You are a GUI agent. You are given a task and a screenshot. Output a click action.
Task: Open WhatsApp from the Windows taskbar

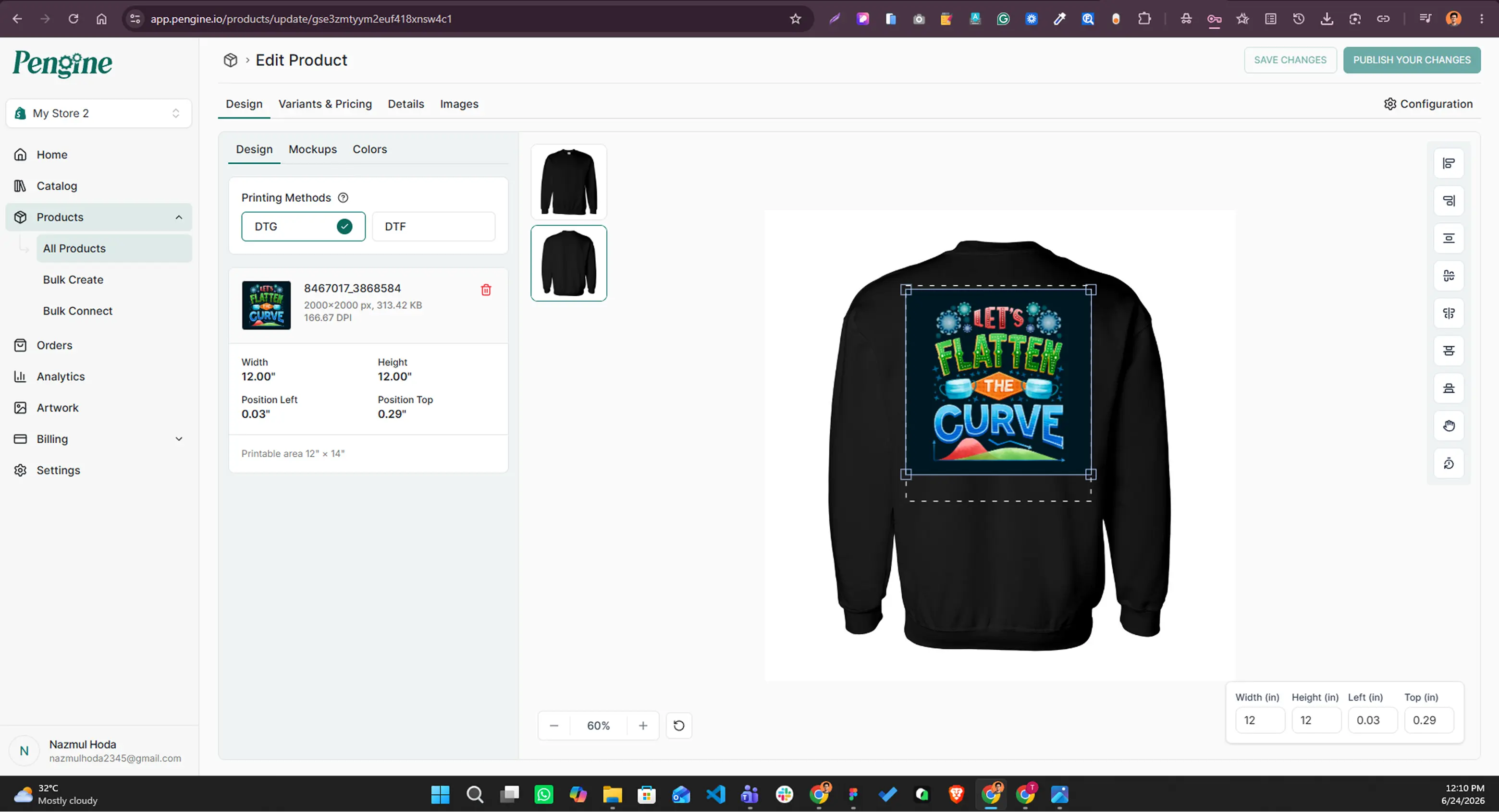[x=544, y=795]
